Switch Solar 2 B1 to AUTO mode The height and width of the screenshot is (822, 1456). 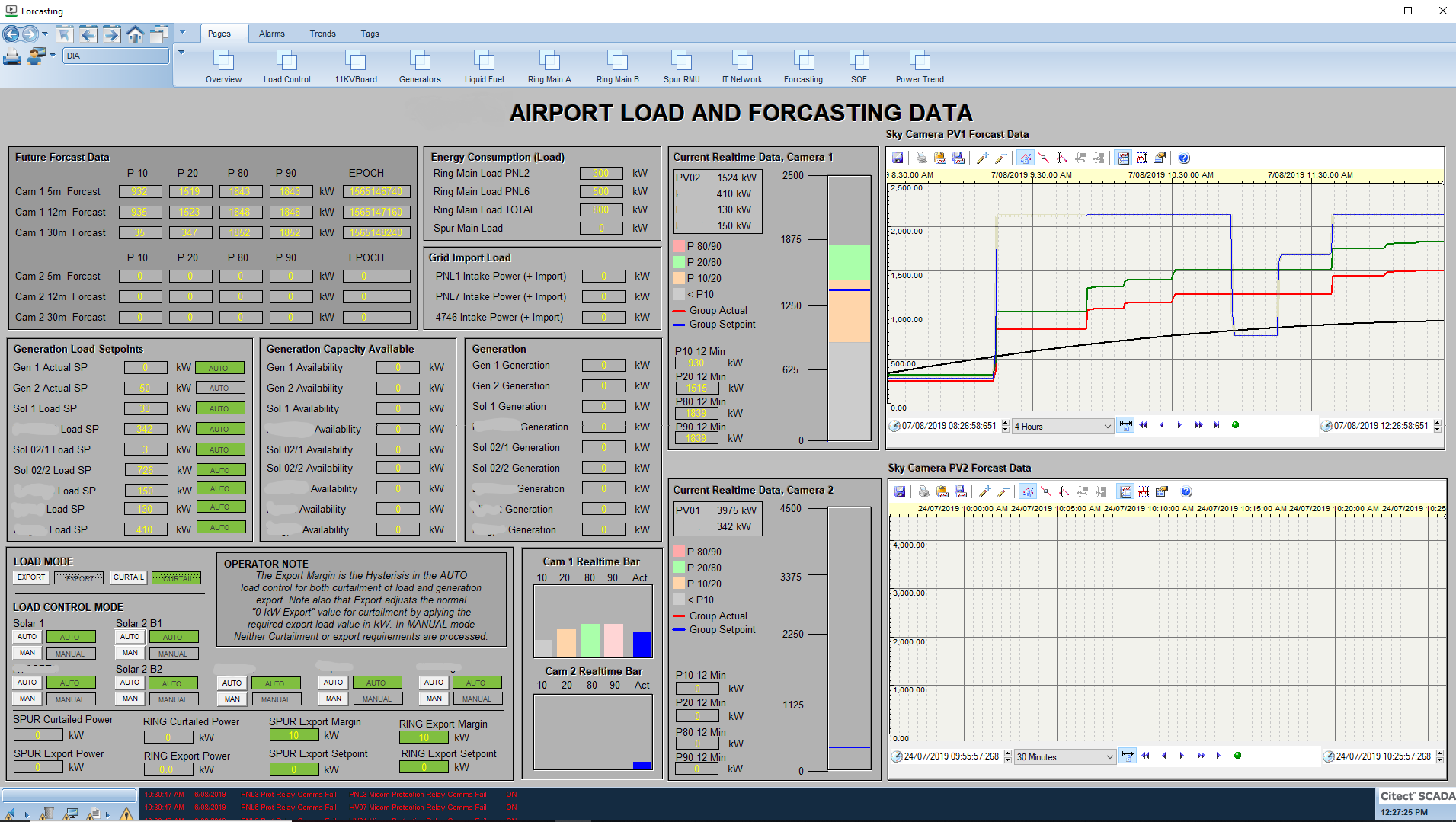[x=130, y=637]
